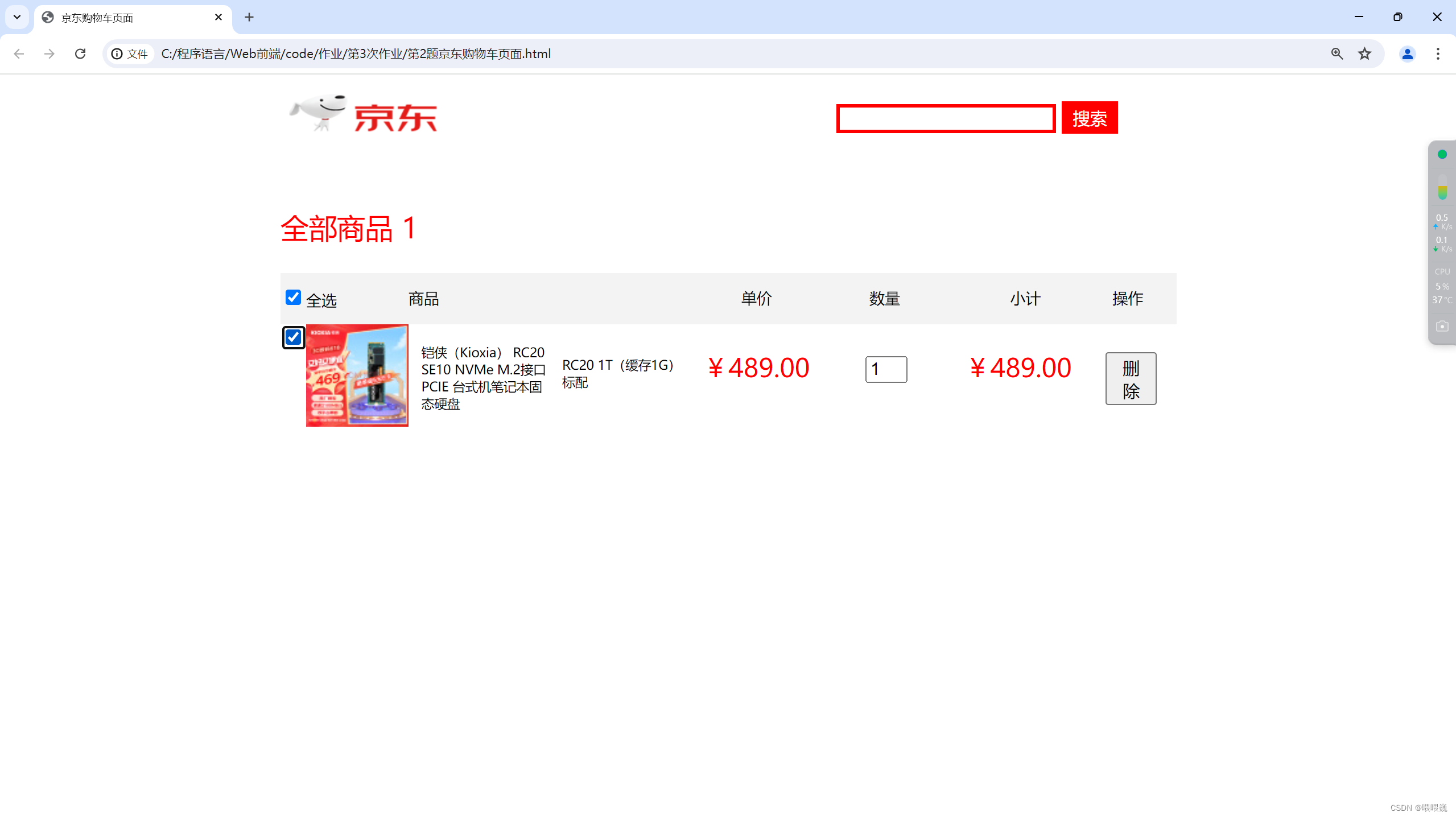Click the red-bordered search input field

946,118
